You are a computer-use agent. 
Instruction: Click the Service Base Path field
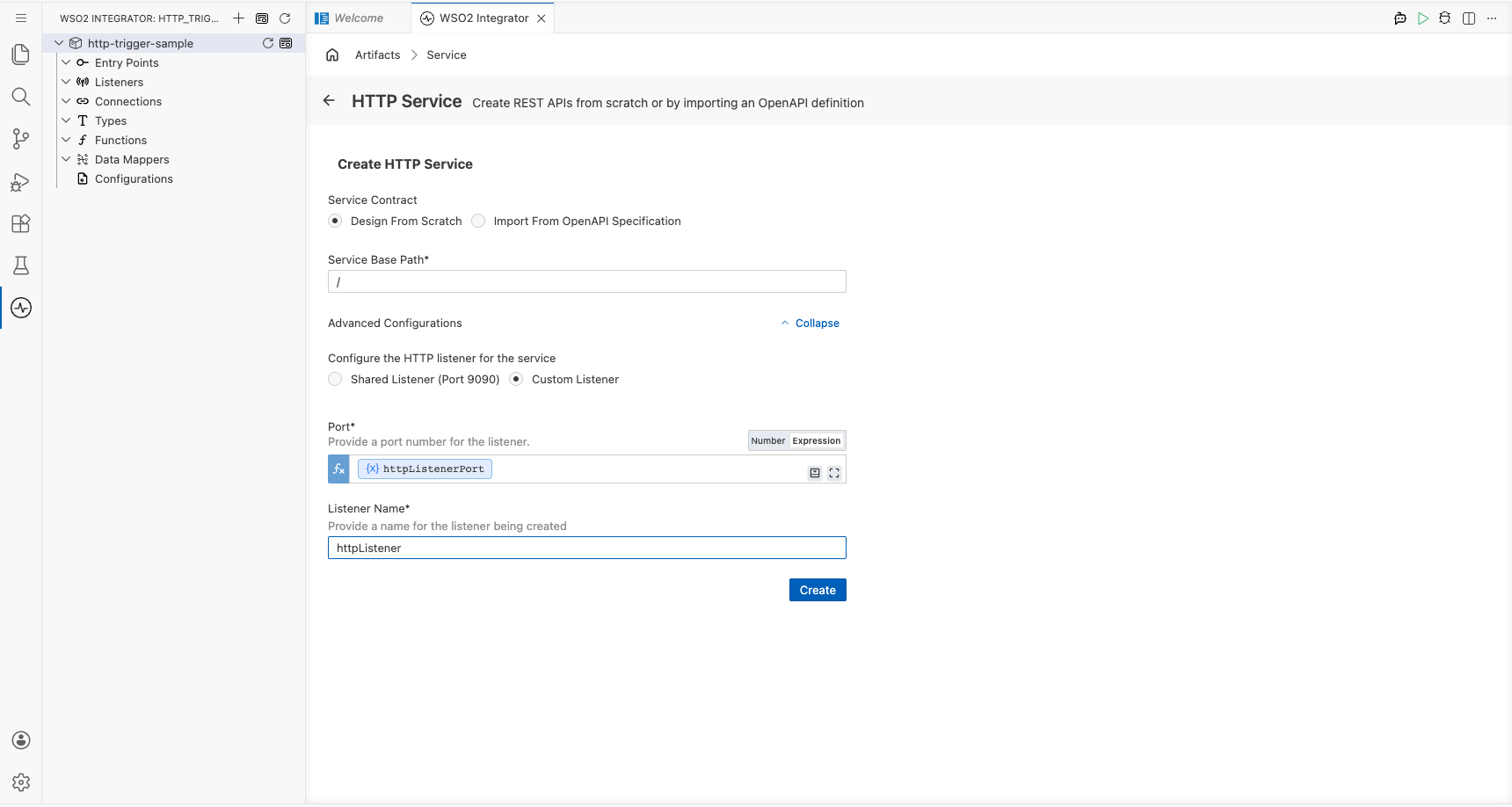tap(587, 281)
